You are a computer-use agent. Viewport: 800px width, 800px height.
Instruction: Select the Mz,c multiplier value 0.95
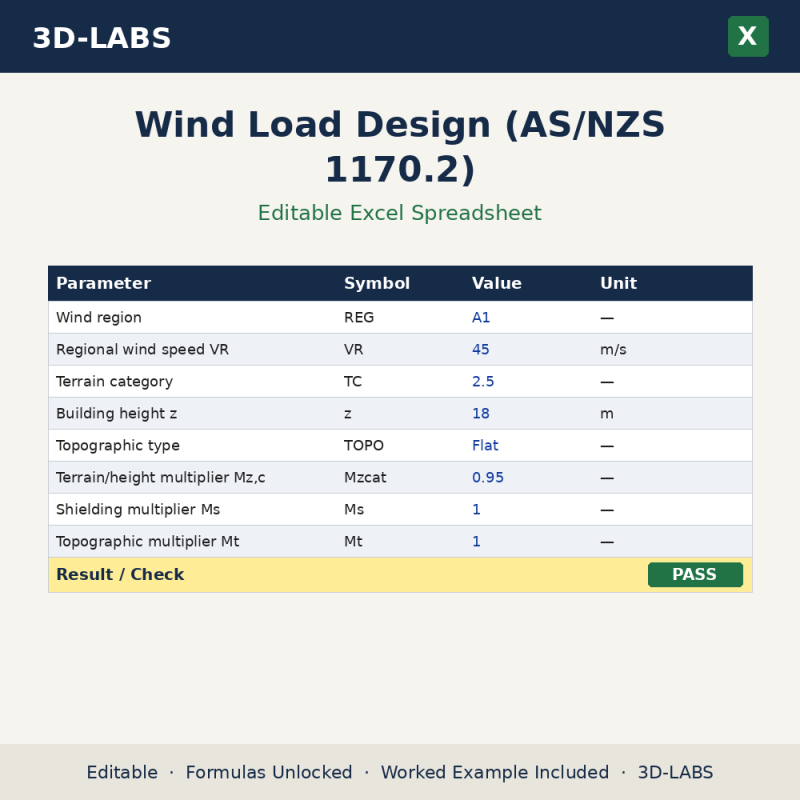tap(488, 478)
